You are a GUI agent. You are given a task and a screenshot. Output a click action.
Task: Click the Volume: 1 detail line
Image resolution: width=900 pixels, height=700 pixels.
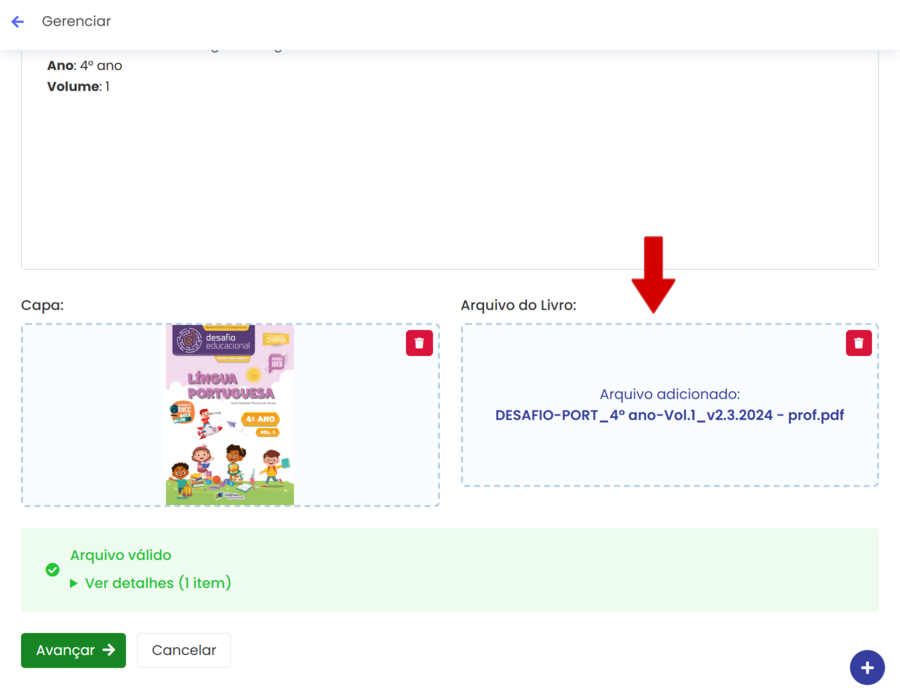click(x=78, y=87)
